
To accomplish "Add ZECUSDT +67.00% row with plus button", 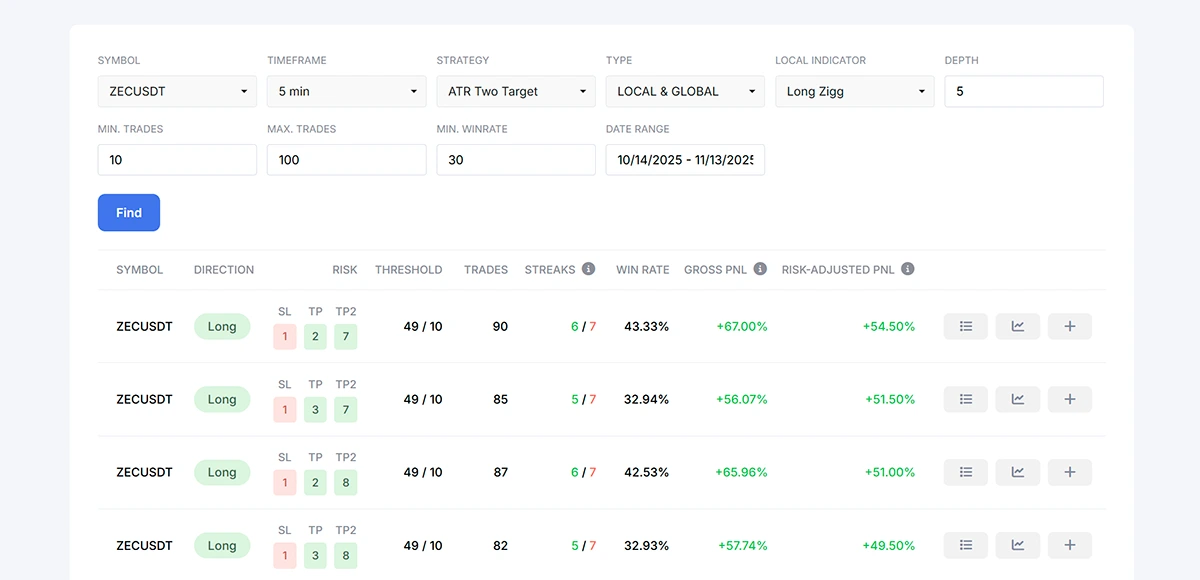I will point(1070,326).
